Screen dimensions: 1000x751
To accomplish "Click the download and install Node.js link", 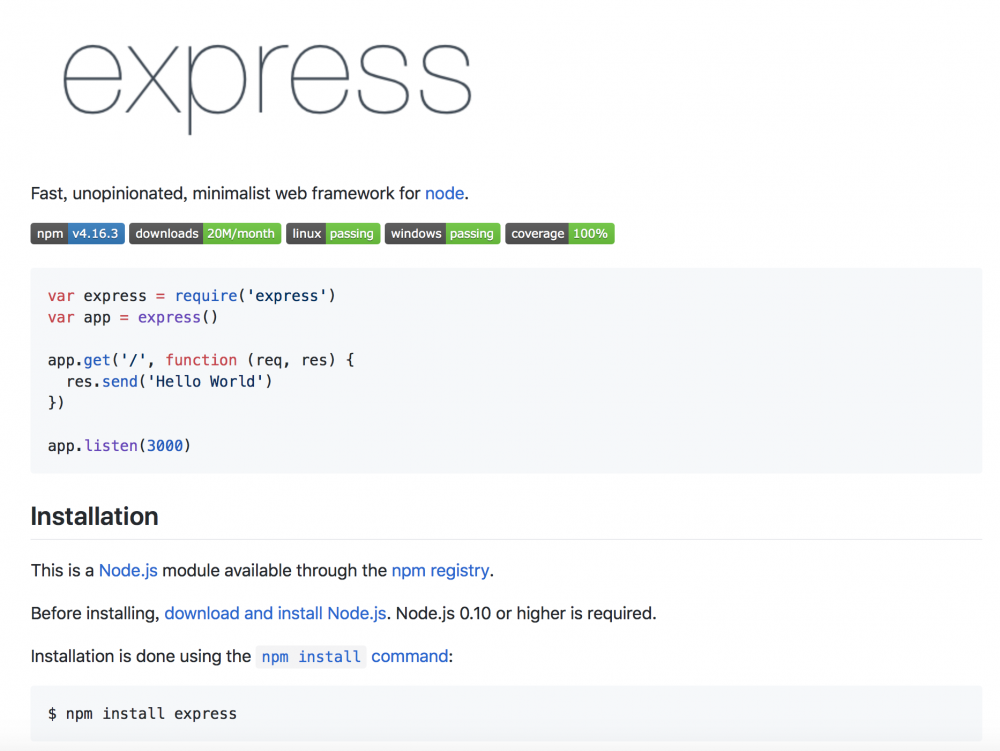I will coord(275,614).
